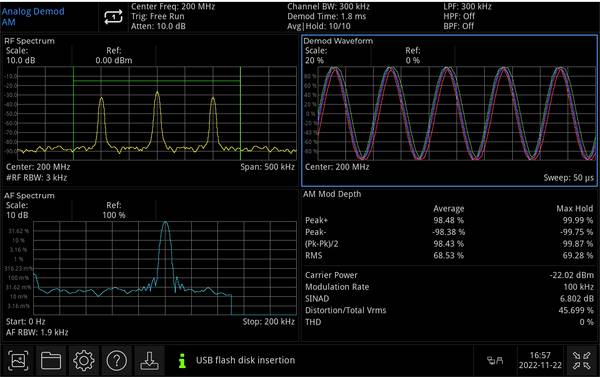The image size is (600, 377).
Task: Select the Center Freq: 200 MHz setting
Action: pos(173,7)
